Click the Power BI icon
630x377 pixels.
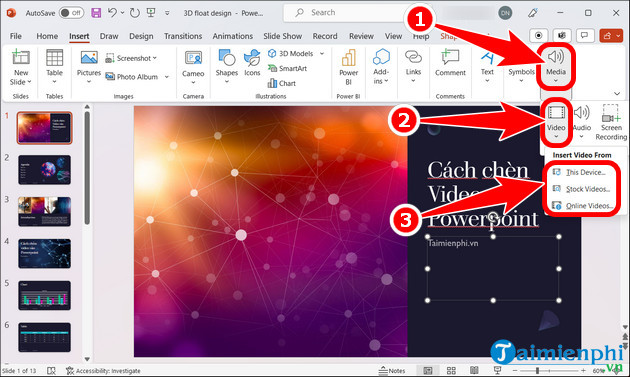coord(348,57)
